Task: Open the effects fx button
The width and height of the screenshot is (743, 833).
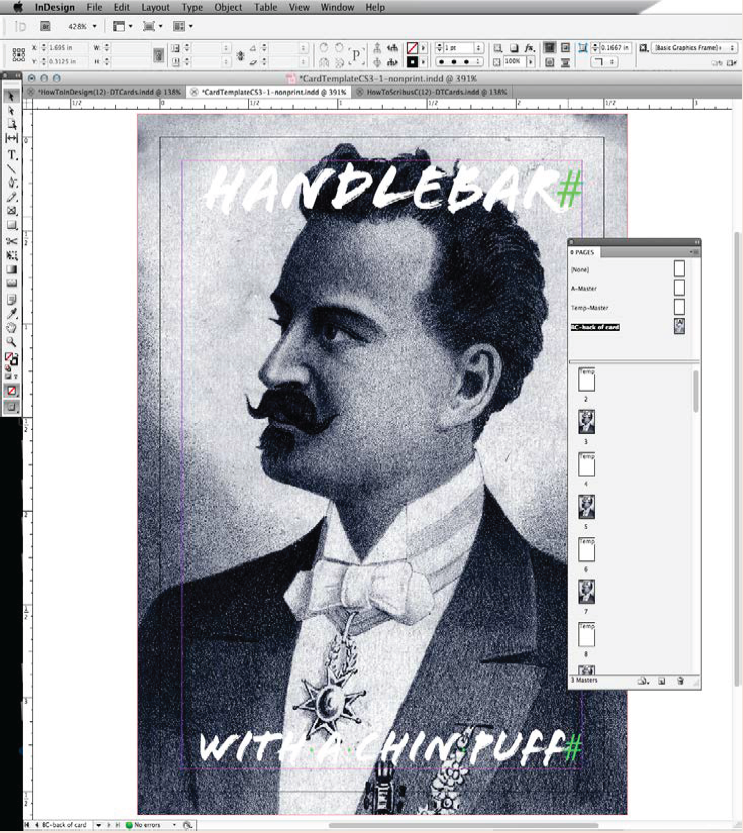Action: click(x=530, y=47)
